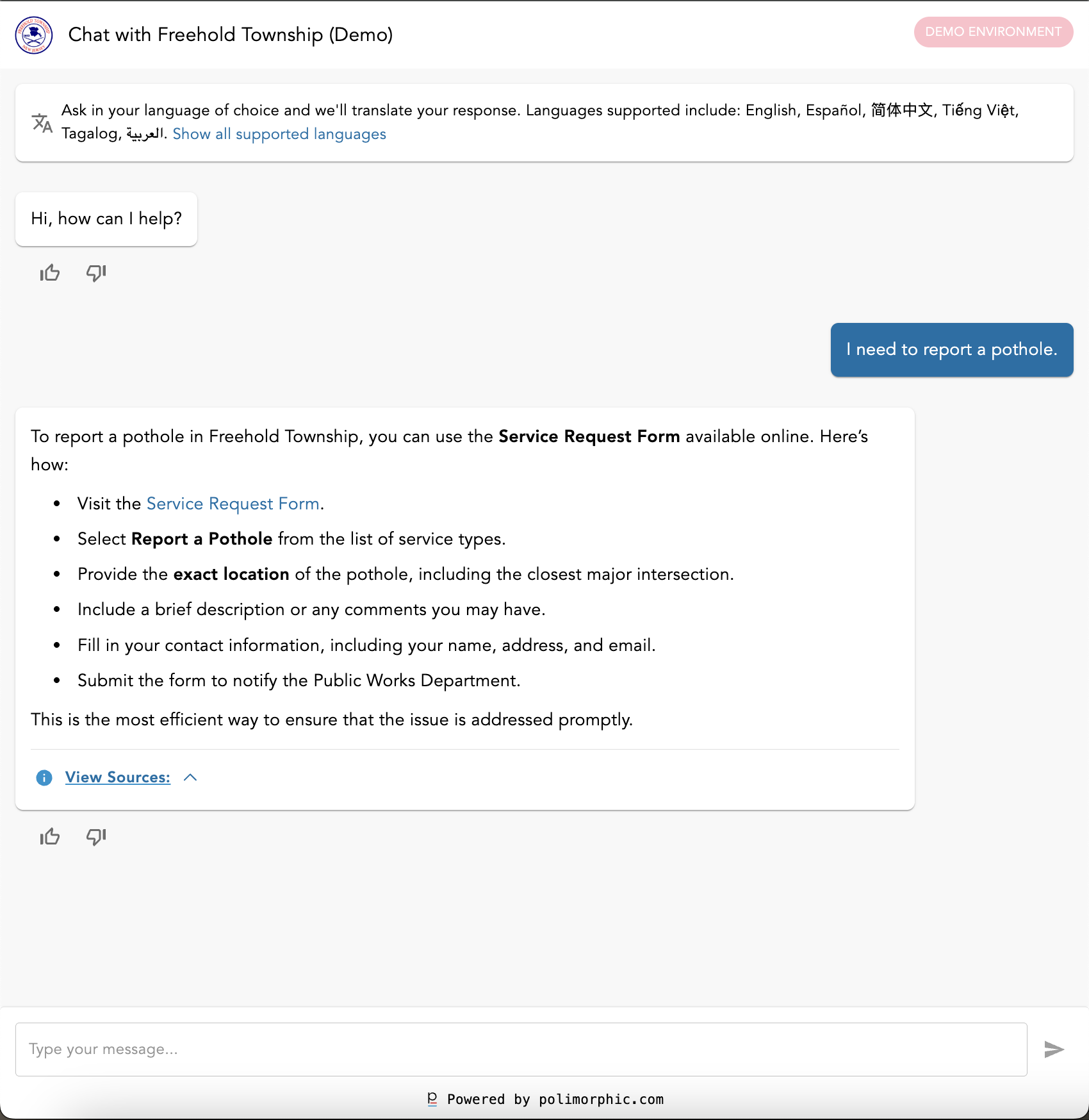
Task: Click the translate language icon
Action: click(42, 122)
